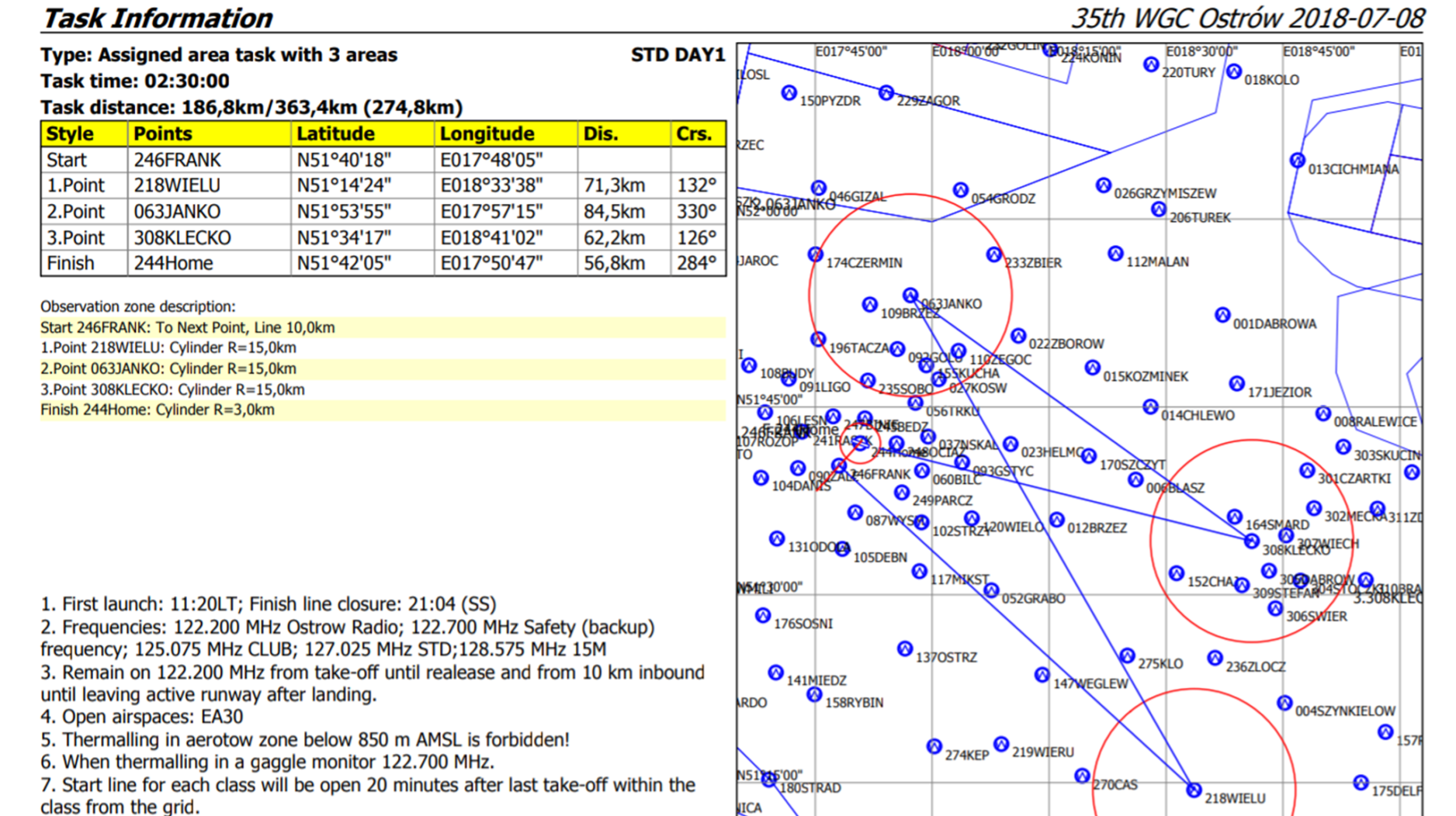Select the 137OSTRZ waypoint marker
The height and width of the screenshot is (816, 1456).
point(904,648)
